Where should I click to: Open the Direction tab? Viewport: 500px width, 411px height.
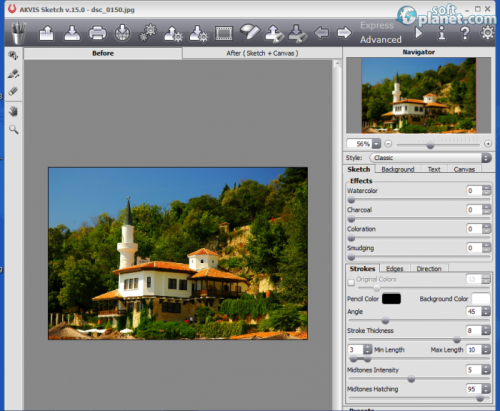(429, 269)
